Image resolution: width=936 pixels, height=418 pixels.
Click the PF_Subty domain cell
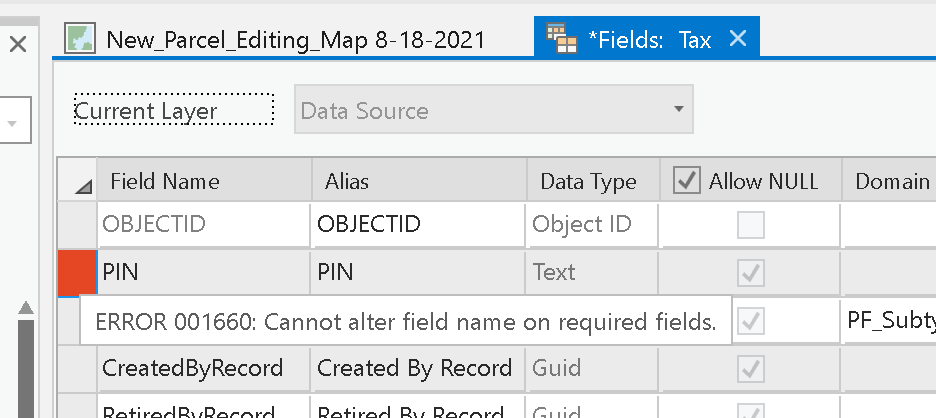click(x=888, y=321)
